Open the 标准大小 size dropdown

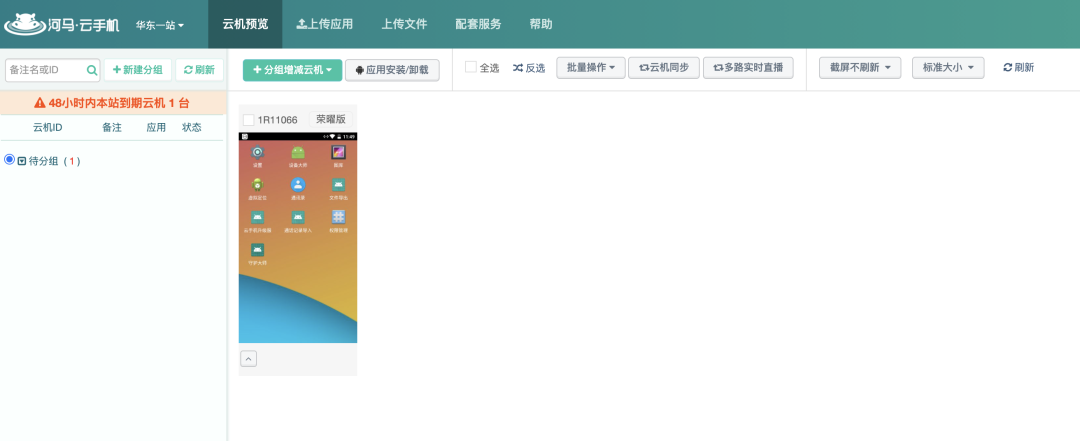pos(948,68)
